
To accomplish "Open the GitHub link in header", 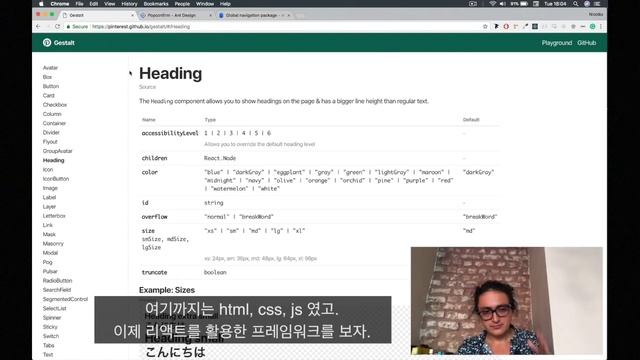I will point(587,43).
